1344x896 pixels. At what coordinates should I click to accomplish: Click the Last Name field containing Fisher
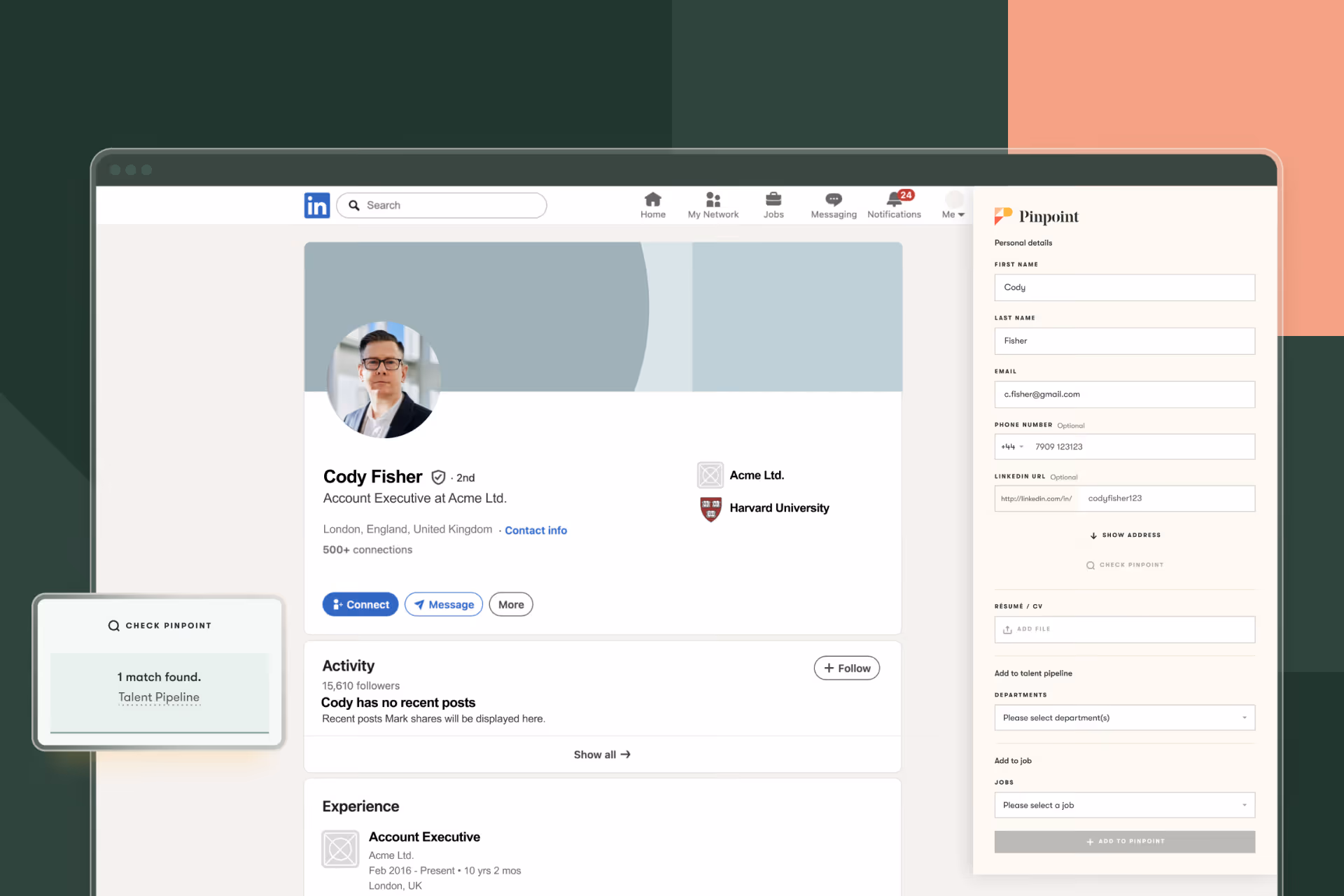click(x=1124, y=341)
